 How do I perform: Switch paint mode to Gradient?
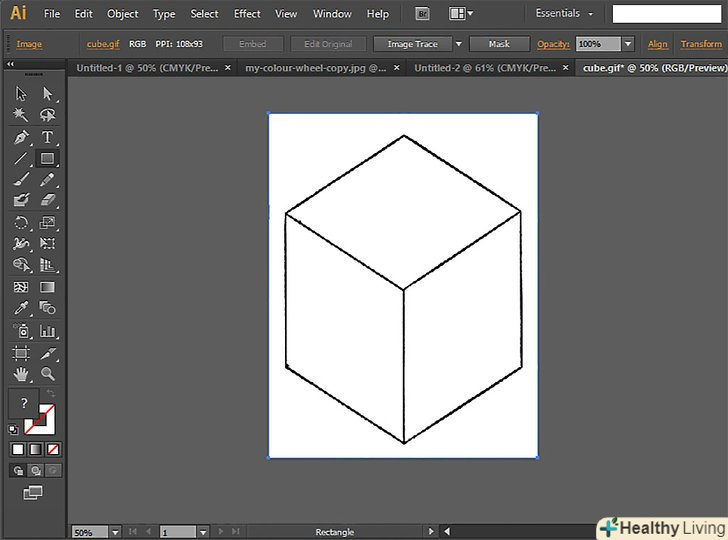click(35, 449)
